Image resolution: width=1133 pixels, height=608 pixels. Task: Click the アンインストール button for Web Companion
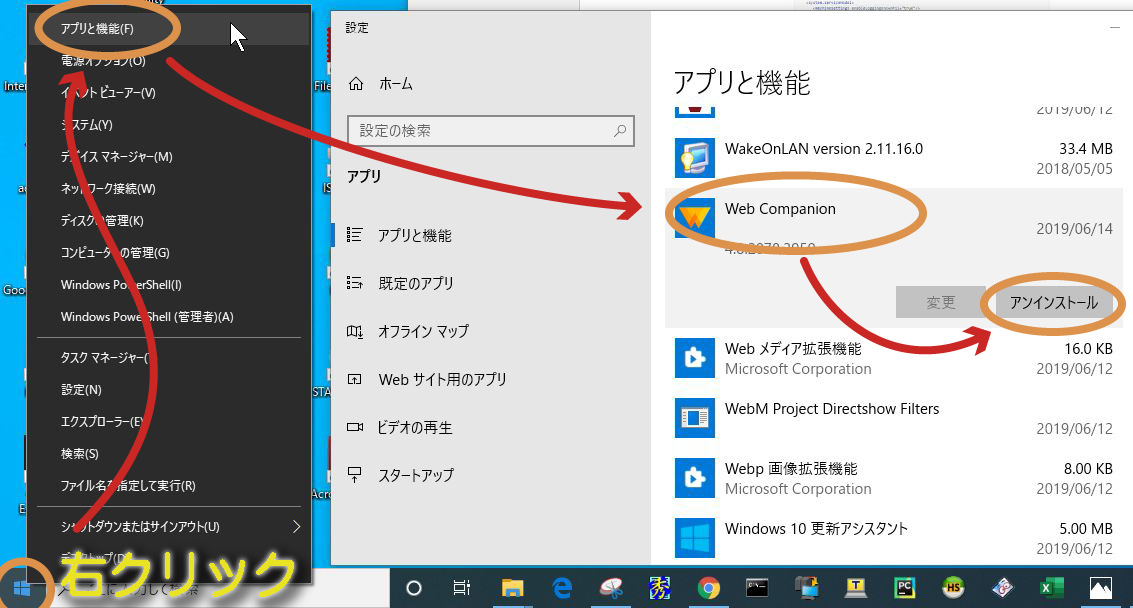tap(1053, 302)
